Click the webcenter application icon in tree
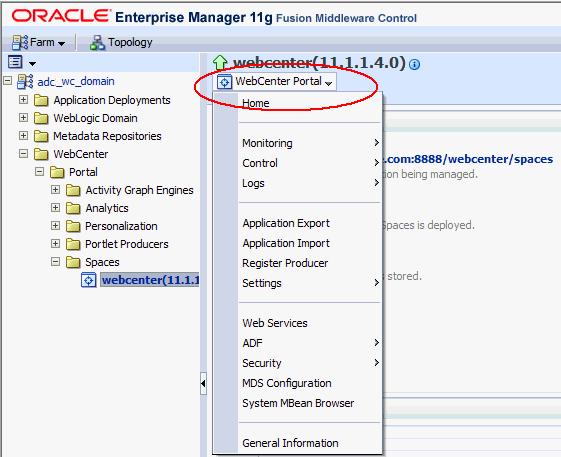This screenshot has height=457, width=561. tap(89, 280)
